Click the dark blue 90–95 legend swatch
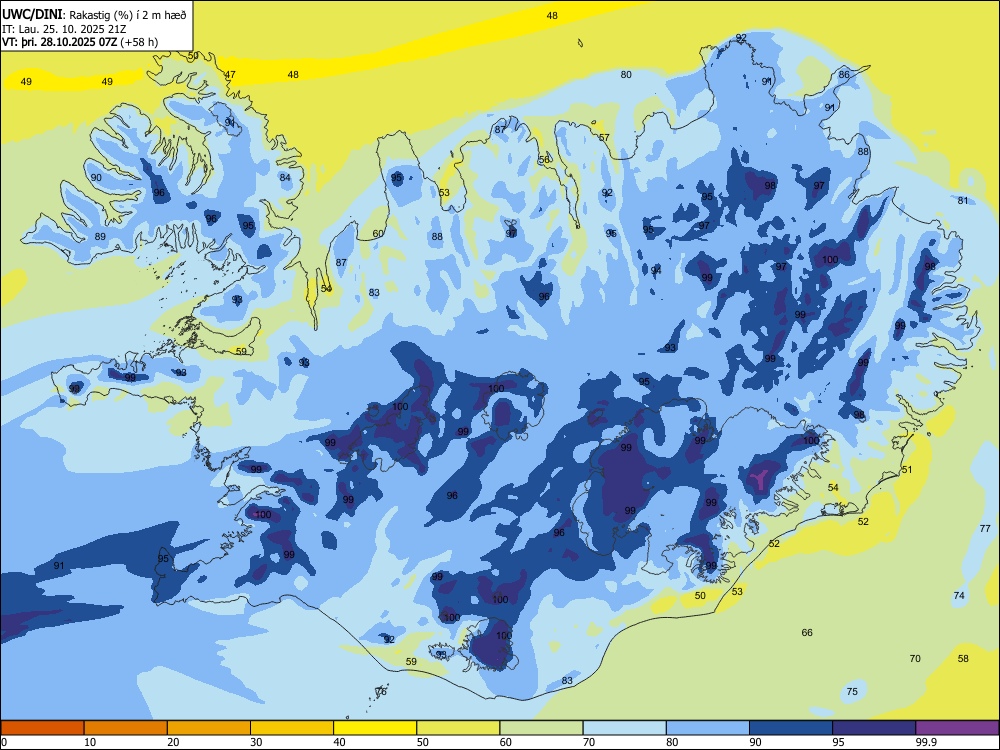Viewport: 1000px width, 750px height. 791,728
